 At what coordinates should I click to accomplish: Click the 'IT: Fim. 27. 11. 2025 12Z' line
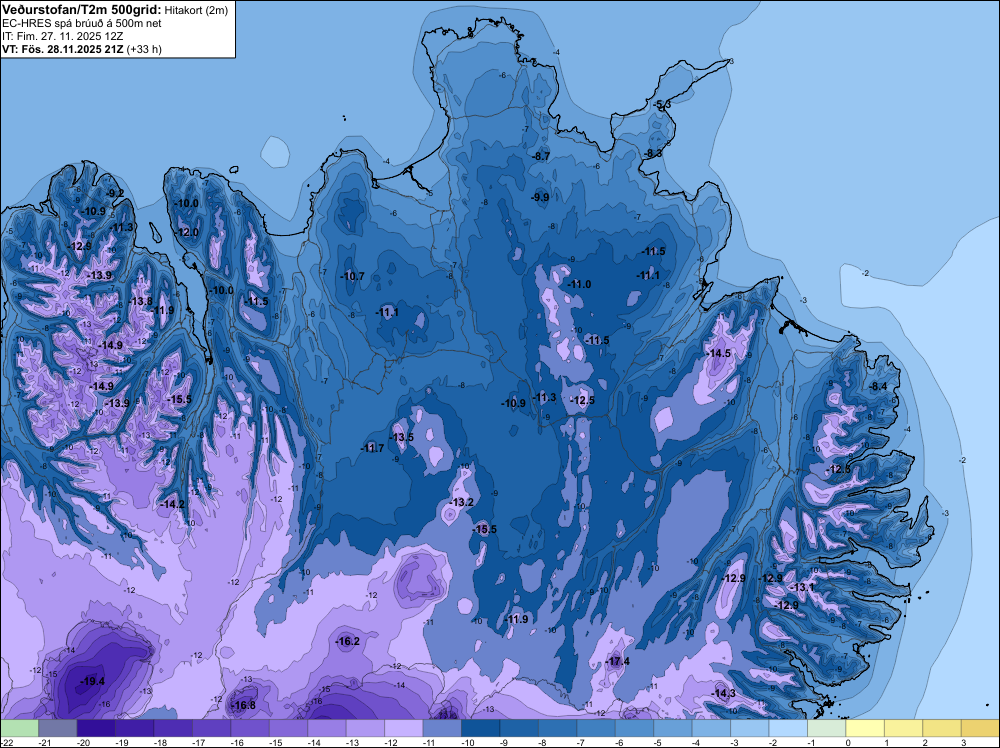click(x=62, y=36)
